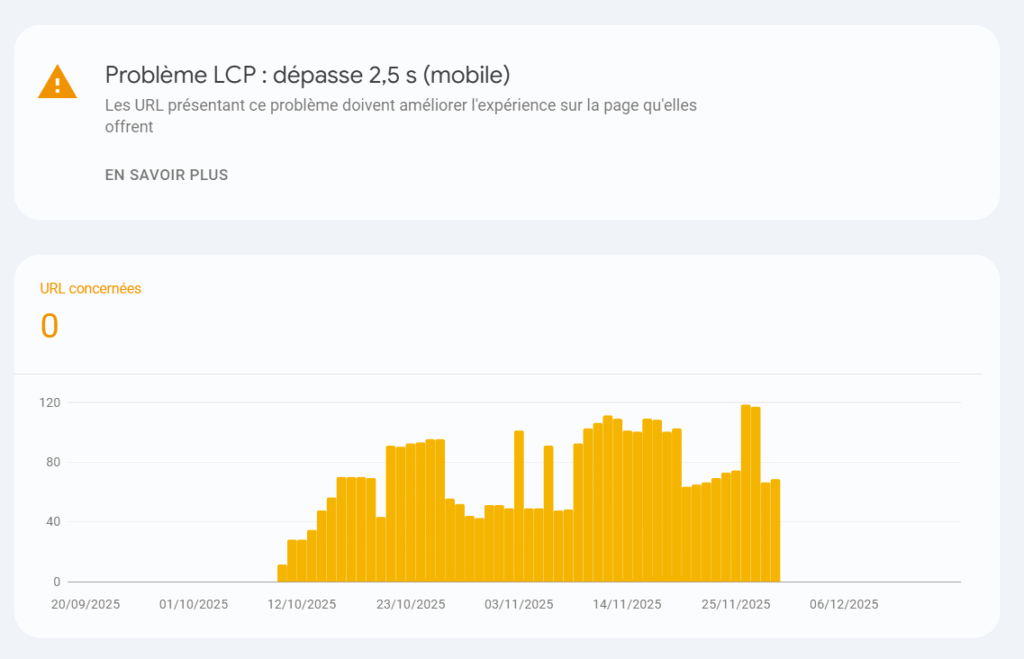Click the Problème LCP issue title

[x=306, y=74]
